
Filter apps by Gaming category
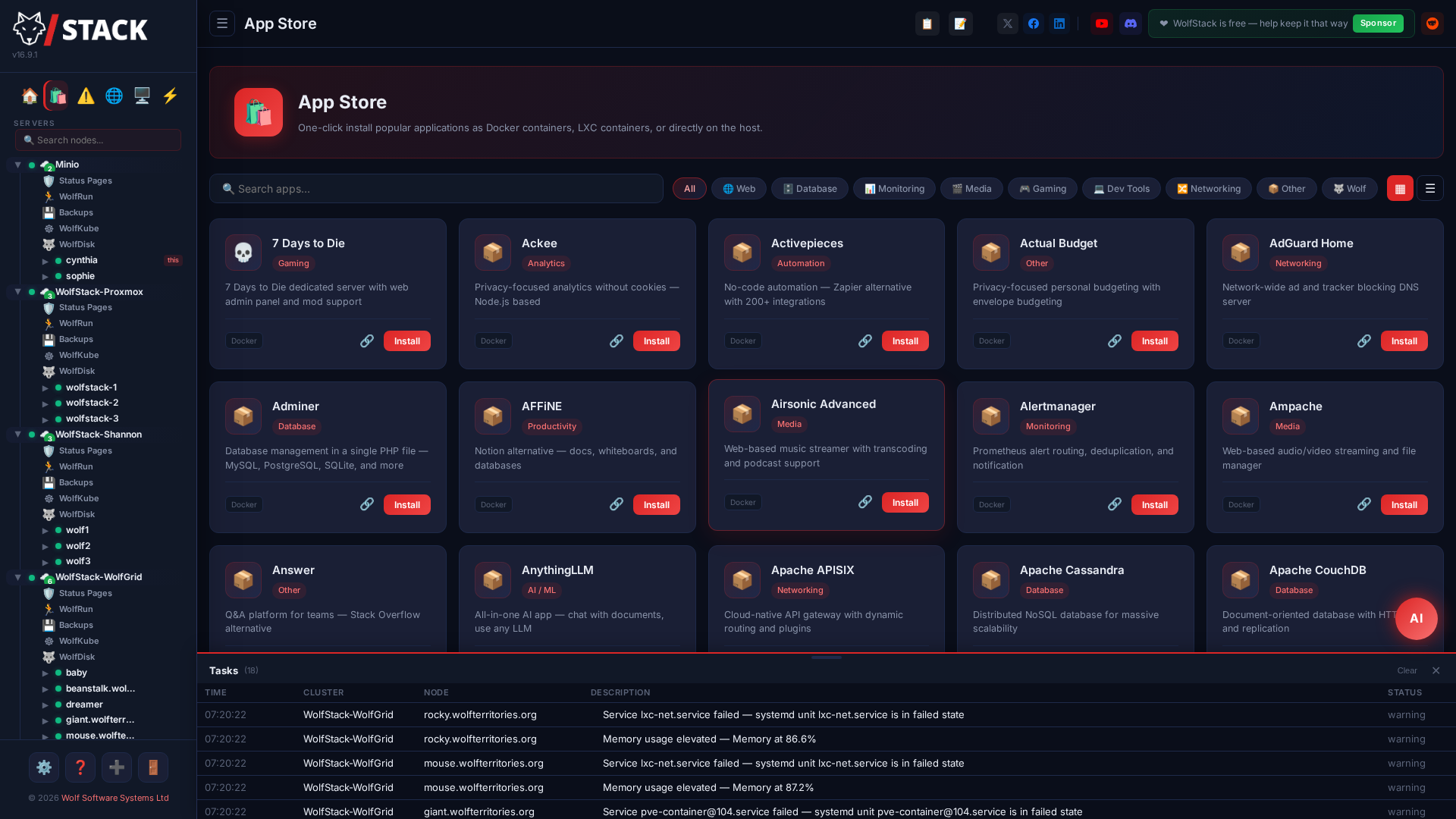click(1043, 189)
